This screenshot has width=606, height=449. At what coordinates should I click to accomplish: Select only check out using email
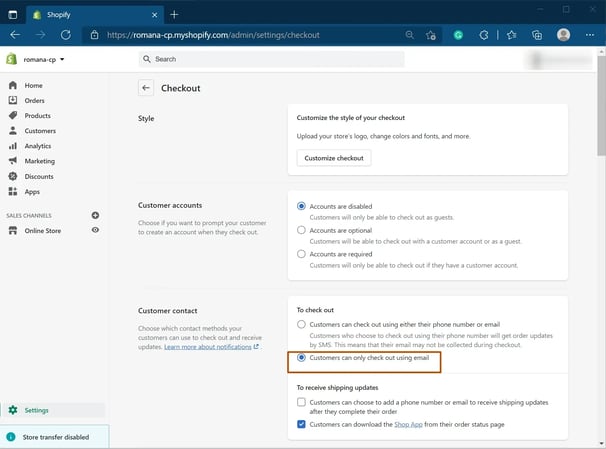pos(301,357)
